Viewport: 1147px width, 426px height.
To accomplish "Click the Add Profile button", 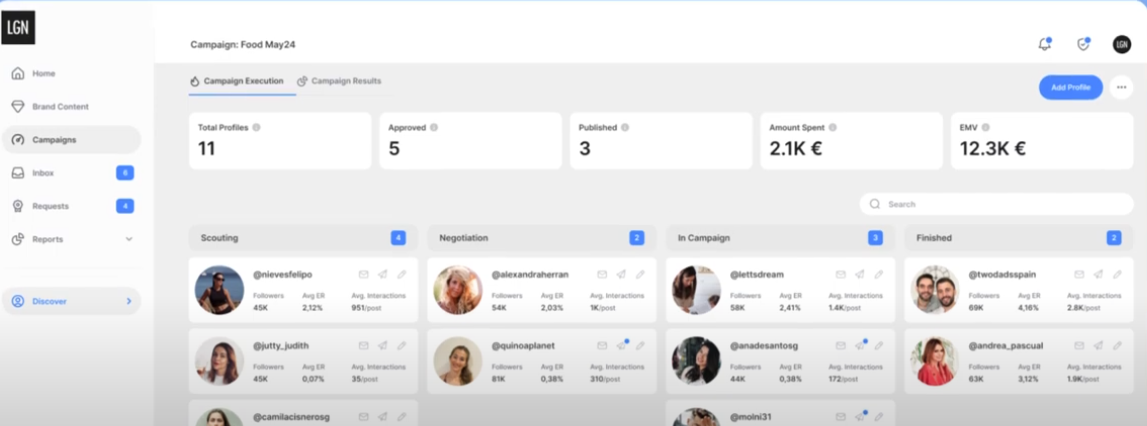I will (1071, 87).
